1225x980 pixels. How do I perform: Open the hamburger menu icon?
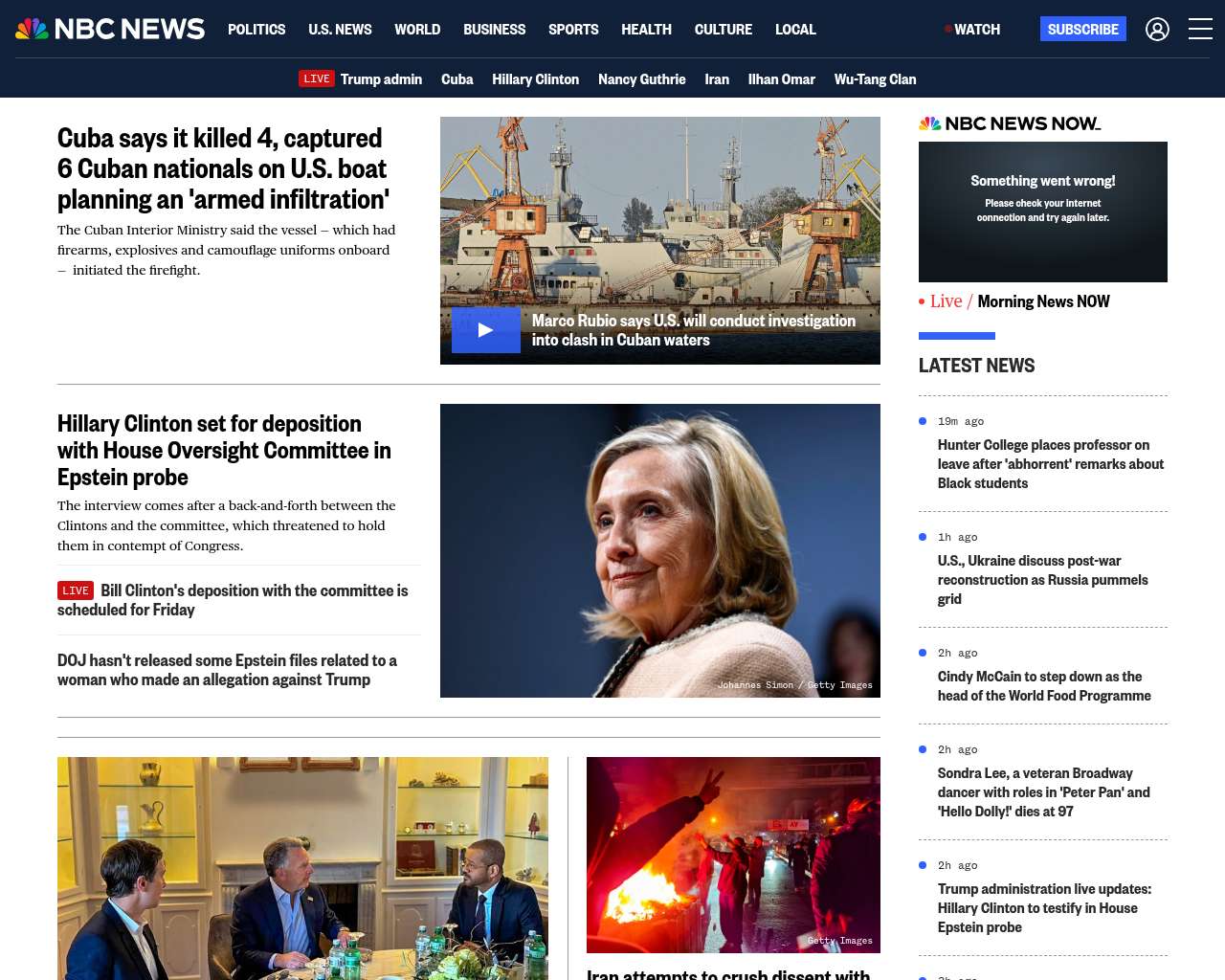click(1200, 30)
